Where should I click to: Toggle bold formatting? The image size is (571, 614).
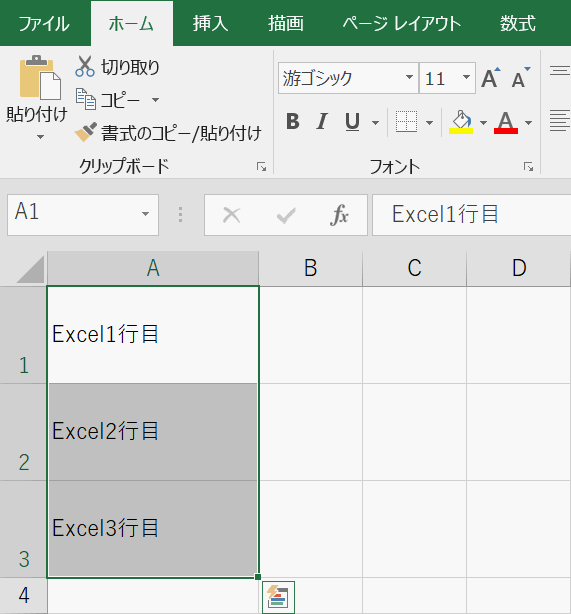(293, 121)
